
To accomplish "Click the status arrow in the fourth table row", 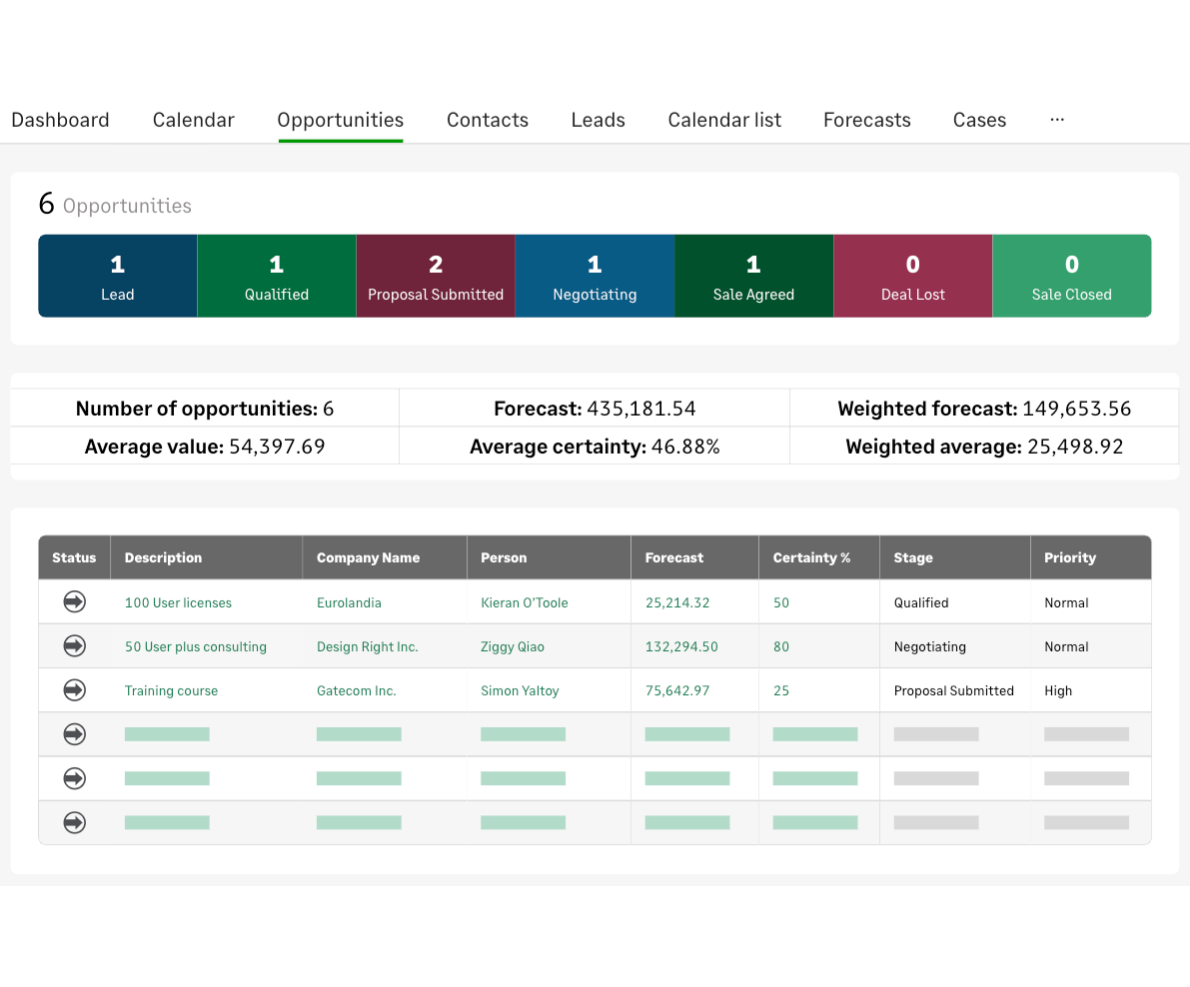I will (x=74, y=734).
